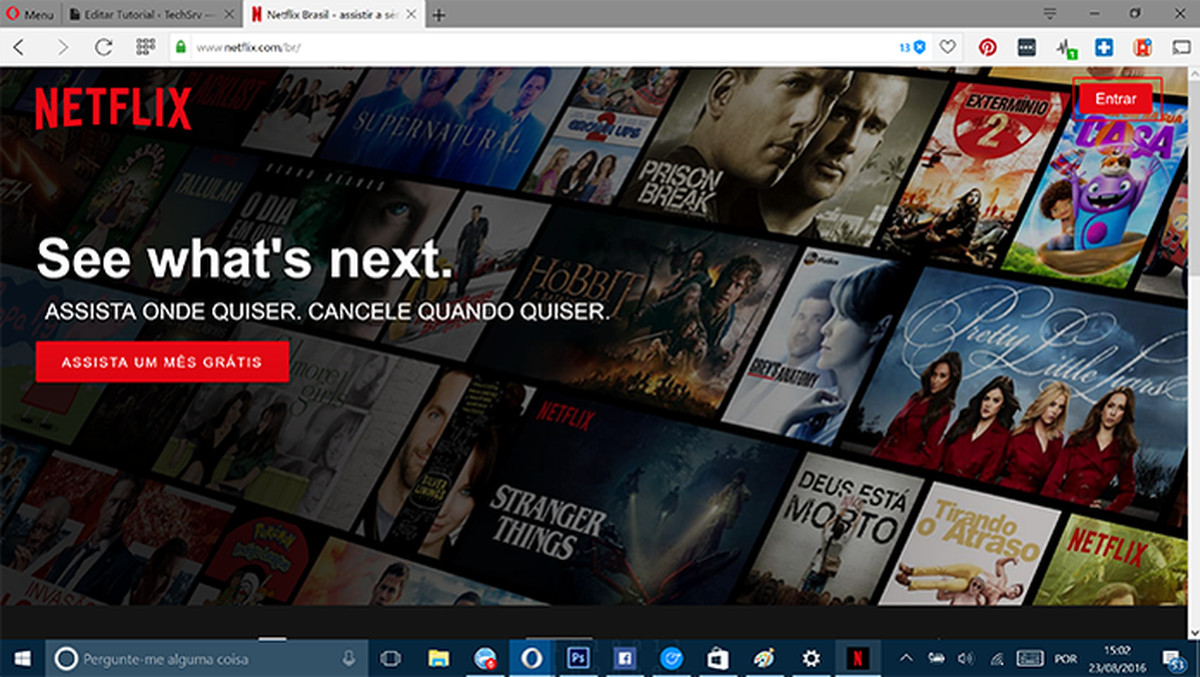
Task: Click ASSISTA UM MÊS GRÁTIS
Action: click(163, 362)
